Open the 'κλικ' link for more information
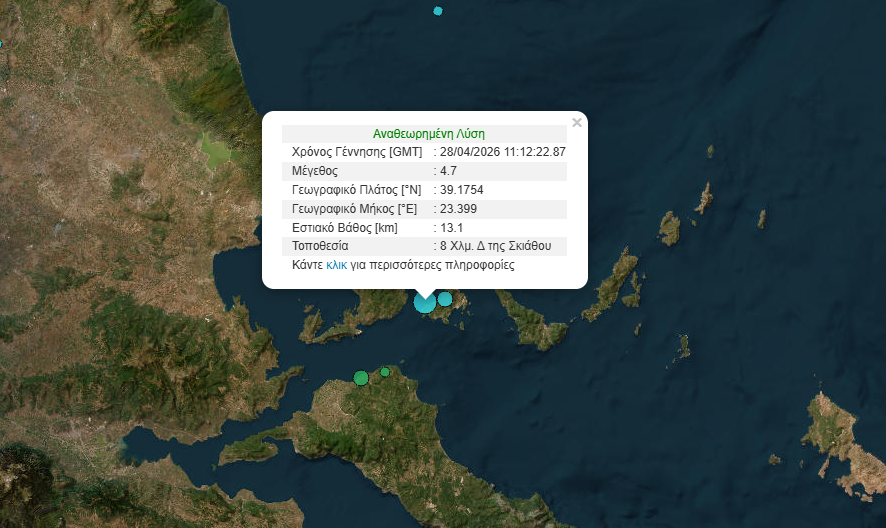Viewport: 886px width, 528px height. pos(336,266)
